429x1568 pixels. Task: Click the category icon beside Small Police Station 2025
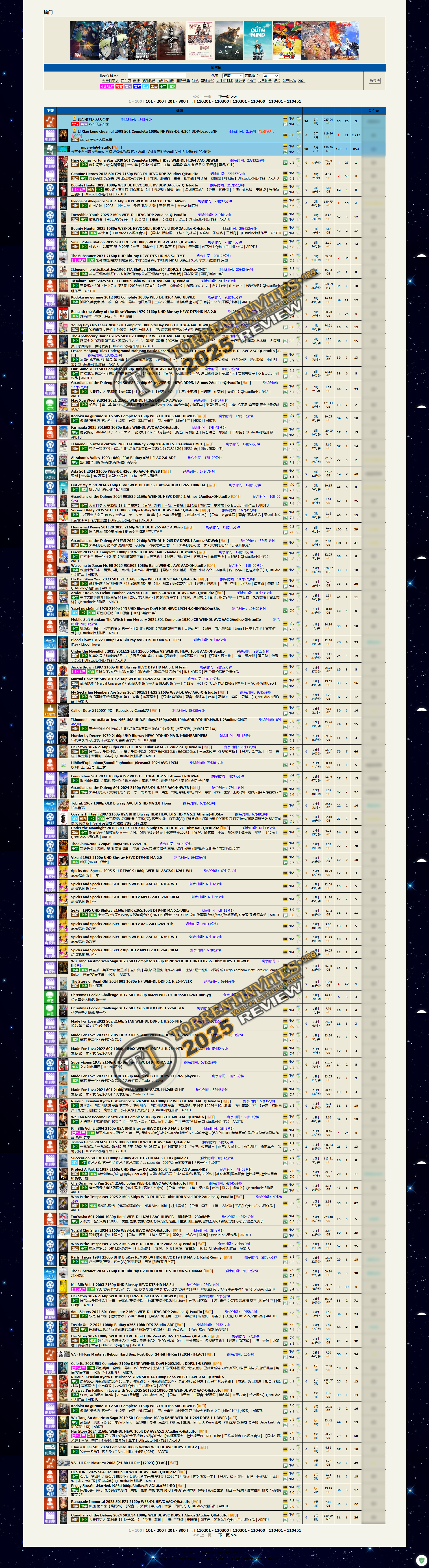(50, 244)
